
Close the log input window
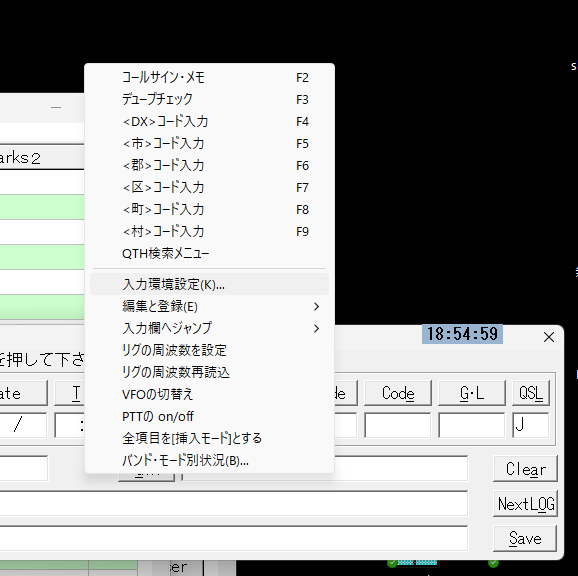click(x=549, y=337)
